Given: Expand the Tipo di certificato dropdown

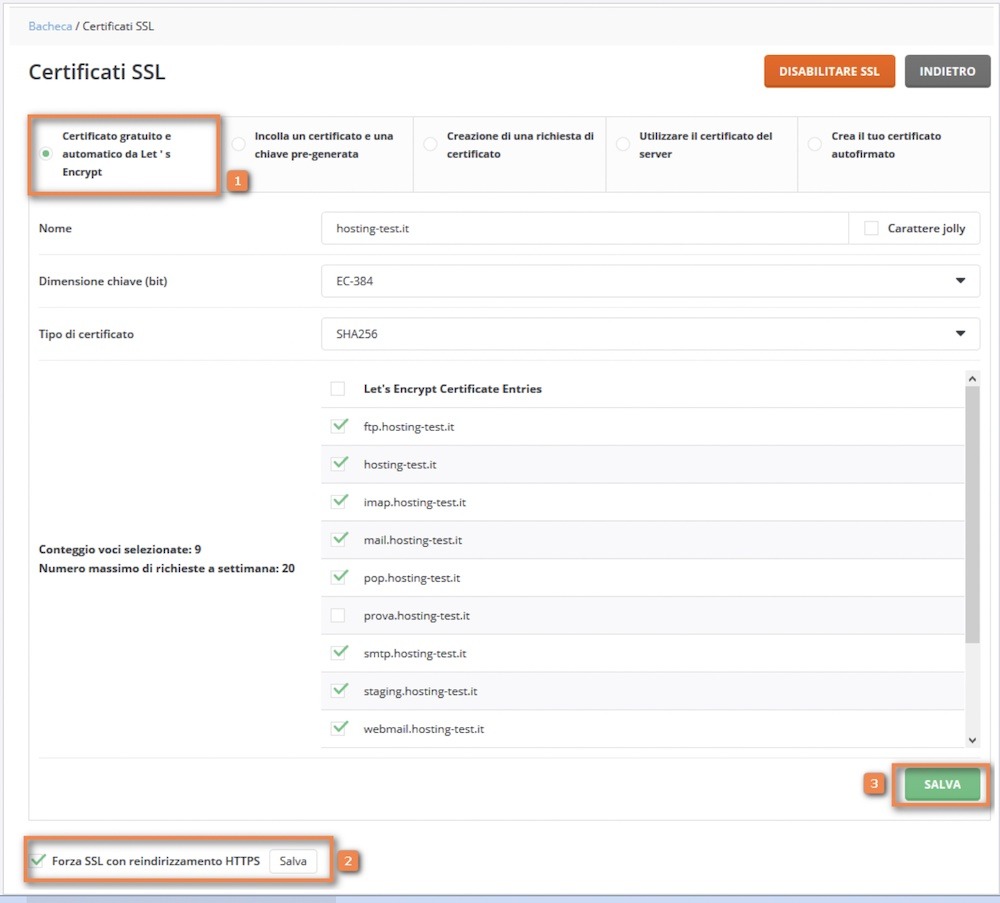Looking at the screenshot, I should (x=650, y=334).
